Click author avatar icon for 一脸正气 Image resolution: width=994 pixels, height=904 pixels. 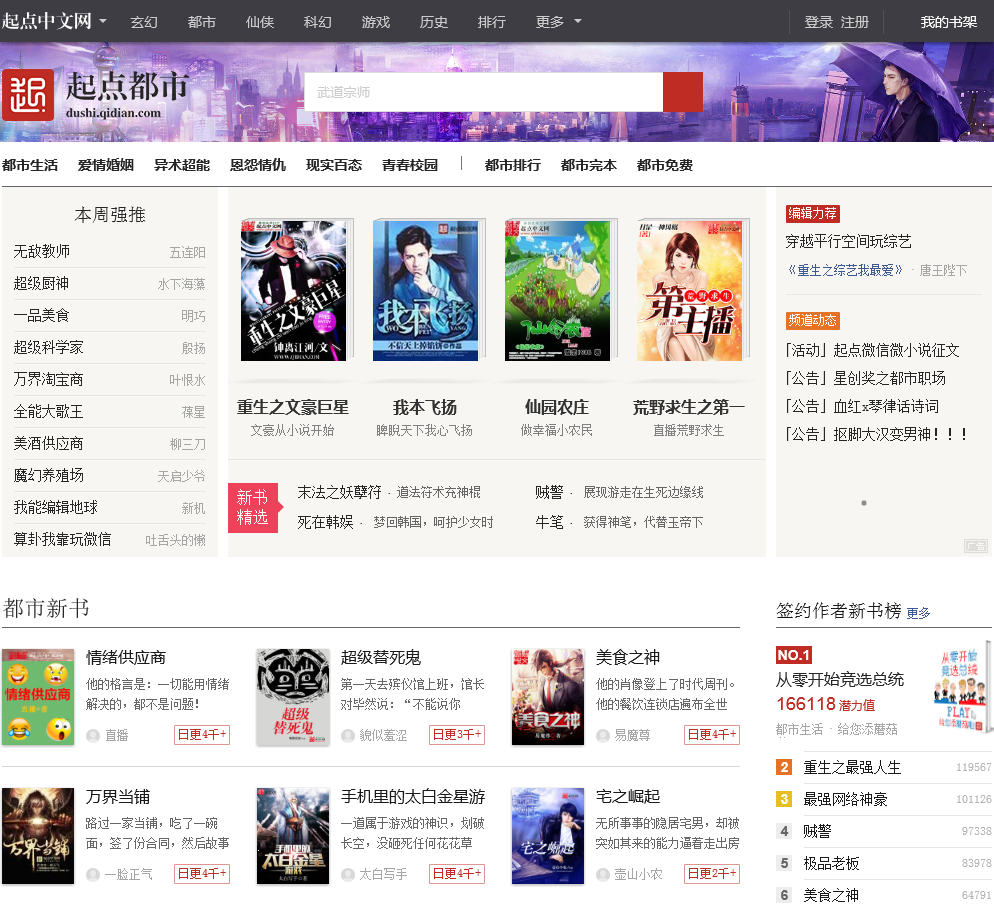(93, 874)
